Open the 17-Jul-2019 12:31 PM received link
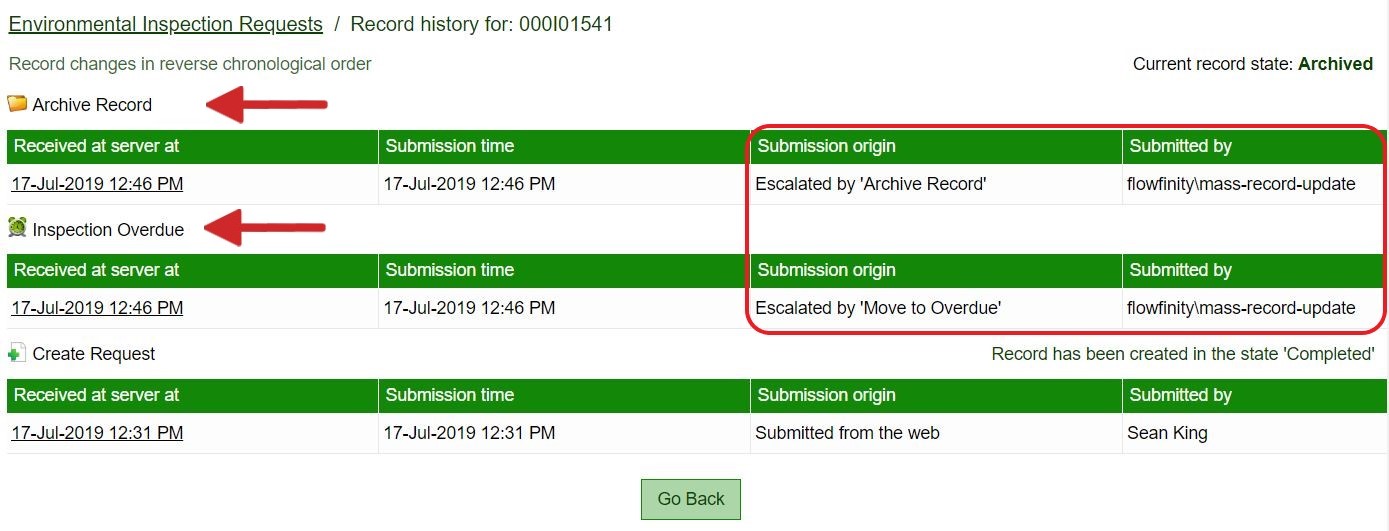1389x531 pixels. (x=97, y=433)
